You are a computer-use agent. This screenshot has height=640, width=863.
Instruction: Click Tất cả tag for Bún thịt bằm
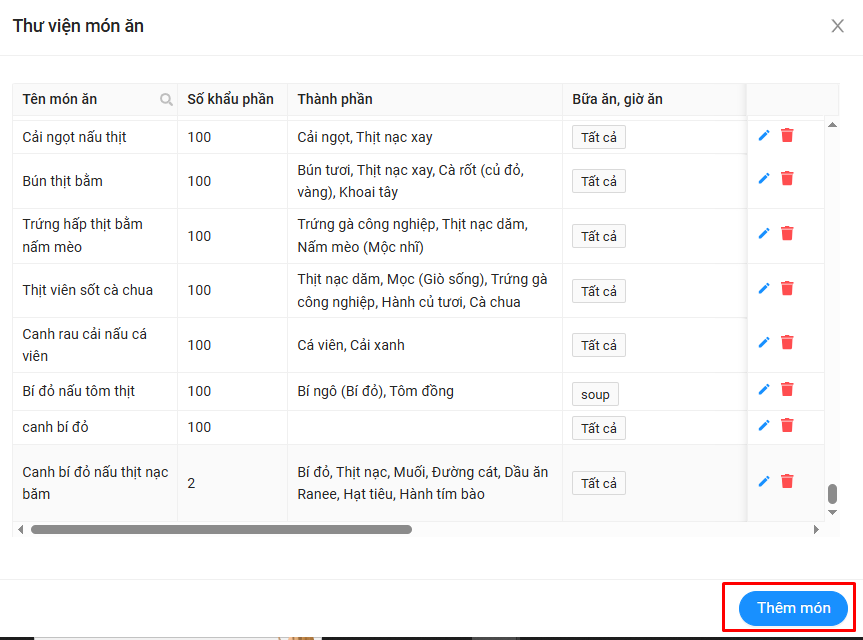click(x=598, y=181)
